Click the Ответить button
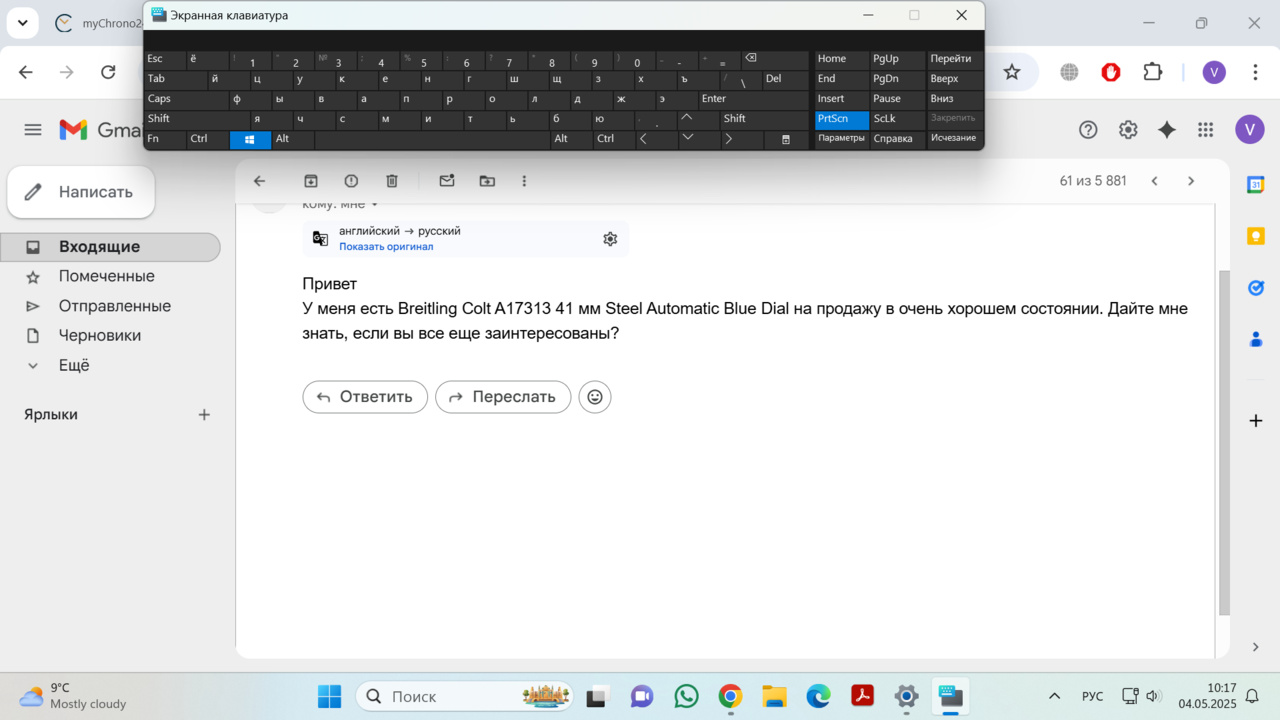Image resolution: width=1280 pixels, height=720 pixels. 365,397
